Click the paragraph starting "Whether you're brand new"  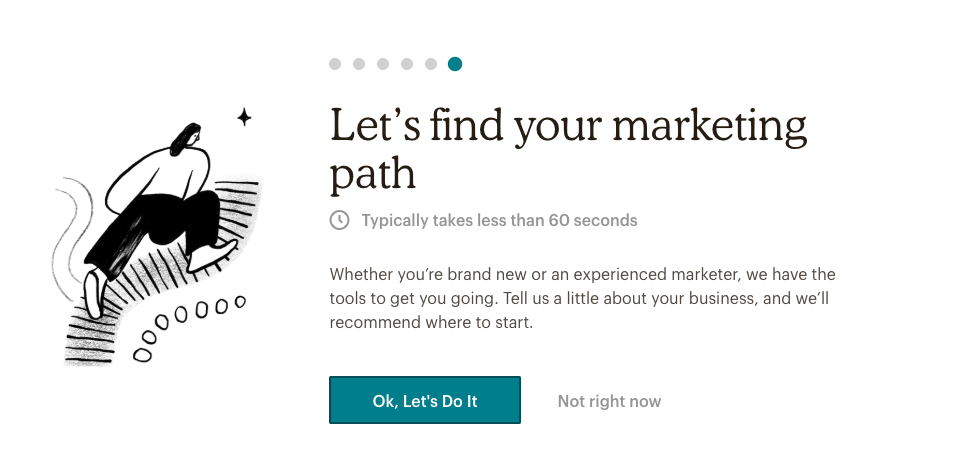tap(582, 298)
